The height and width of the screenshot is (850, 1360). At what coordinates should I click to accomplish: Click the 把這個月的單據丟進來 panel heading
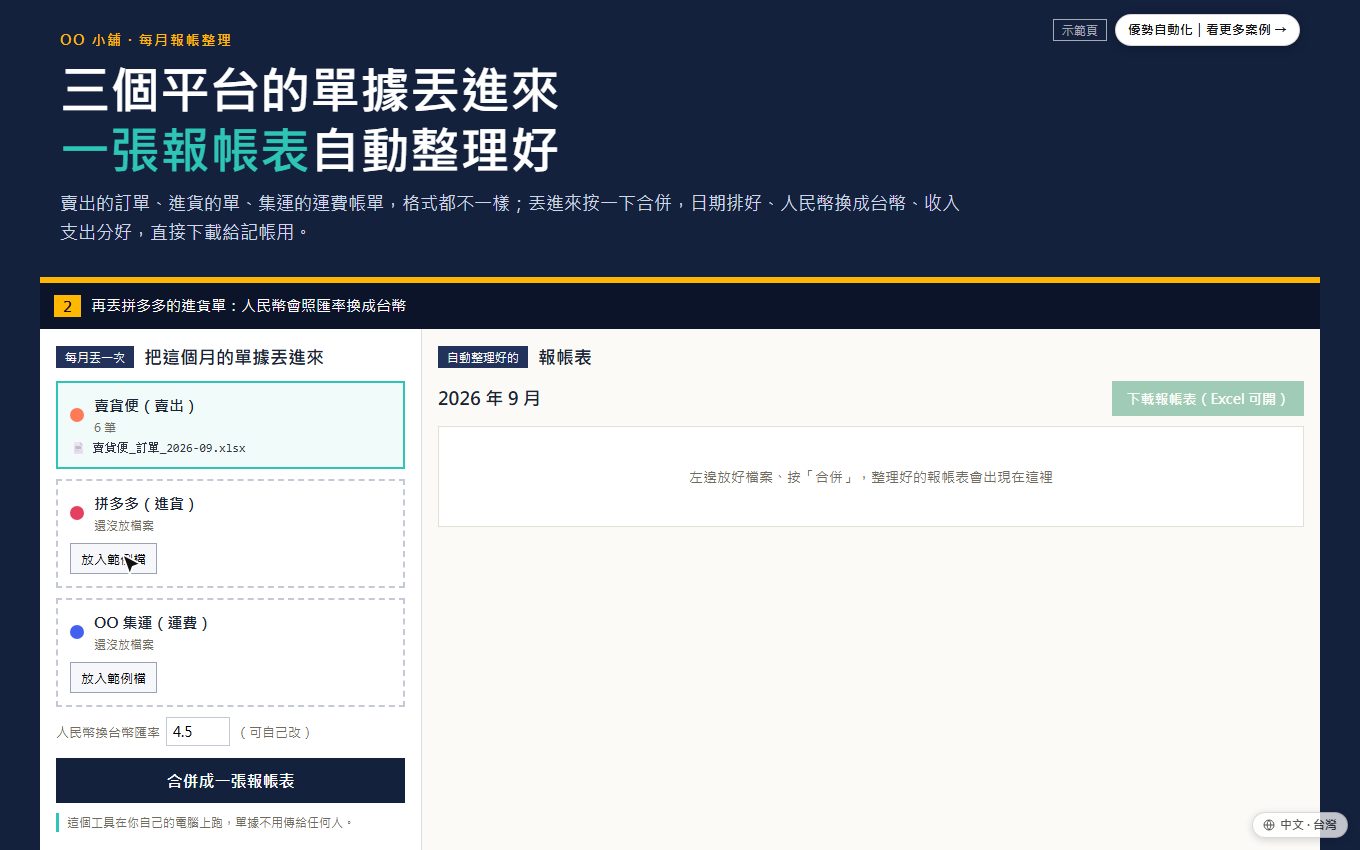(x=234, y=357)
